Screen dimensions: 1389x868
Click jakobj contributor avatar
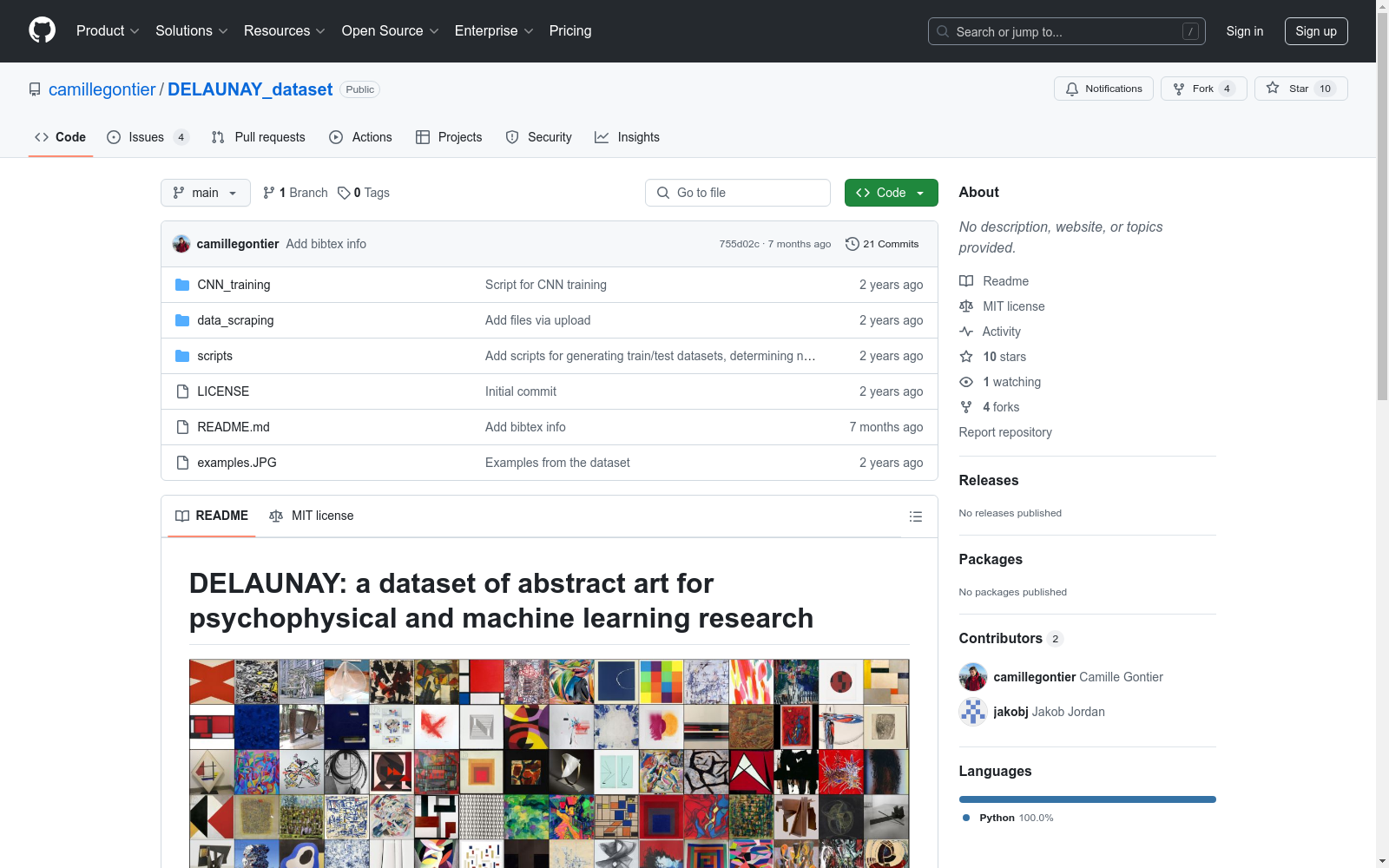(x=973, y=712)
